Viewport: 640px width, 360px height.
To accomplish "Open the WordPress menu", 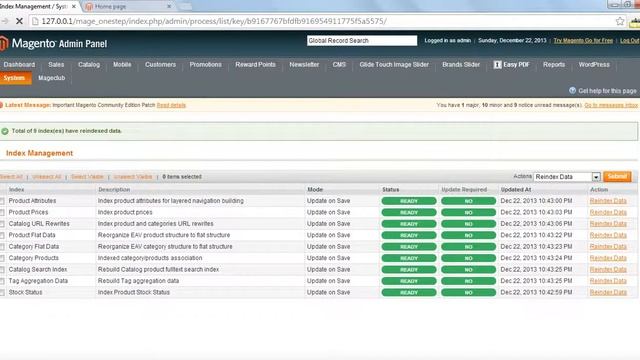I will [x=594, y=64].
